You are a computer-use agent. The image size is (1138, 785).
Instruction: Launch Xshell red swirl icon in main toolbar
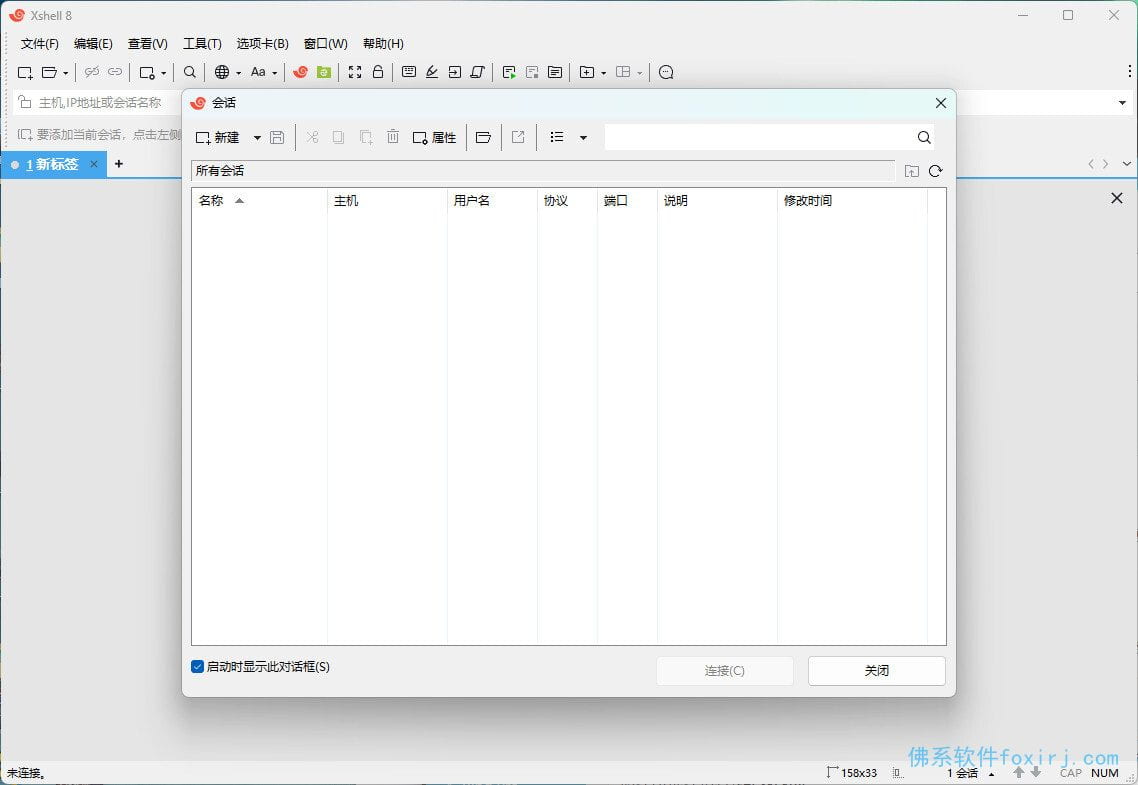(x=300, y=72)
